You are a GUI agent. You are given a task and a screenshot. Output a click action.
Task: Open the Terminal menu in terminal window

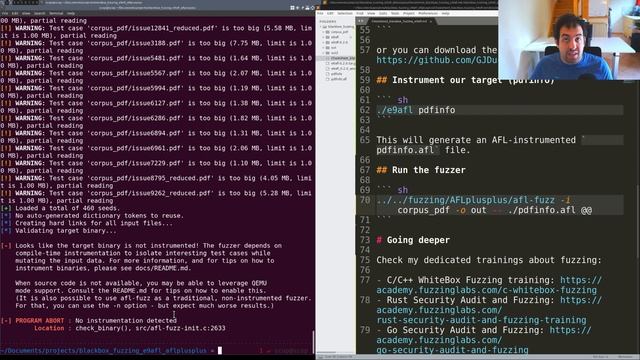(56, 13)
